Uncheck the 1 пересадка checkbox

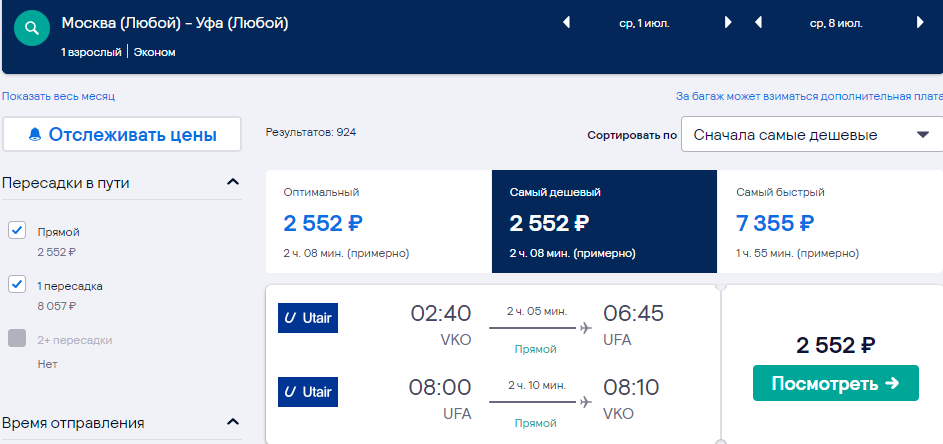17,284
